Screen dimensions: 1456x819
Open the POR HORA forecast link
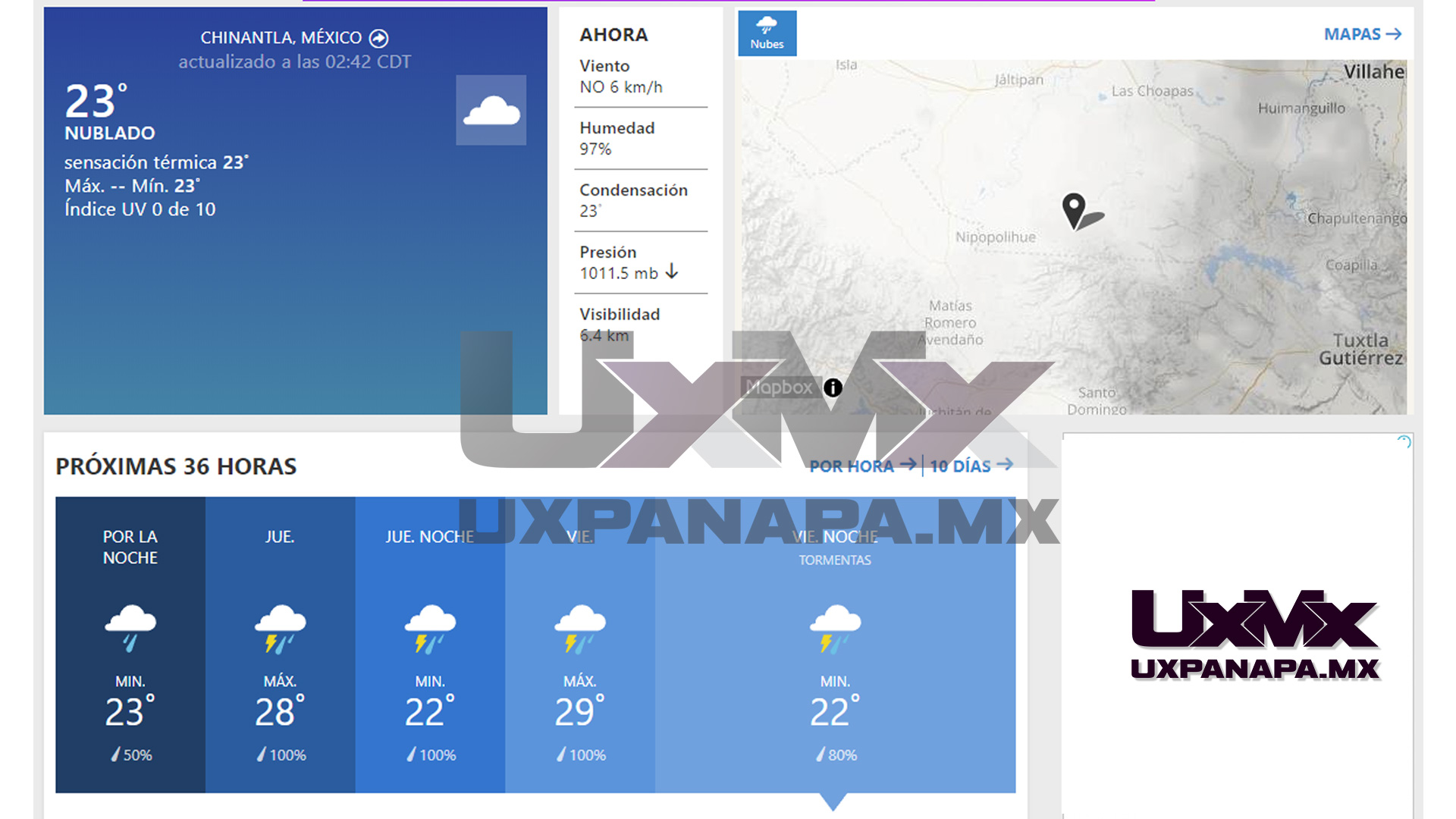click(x=862, y=466)
